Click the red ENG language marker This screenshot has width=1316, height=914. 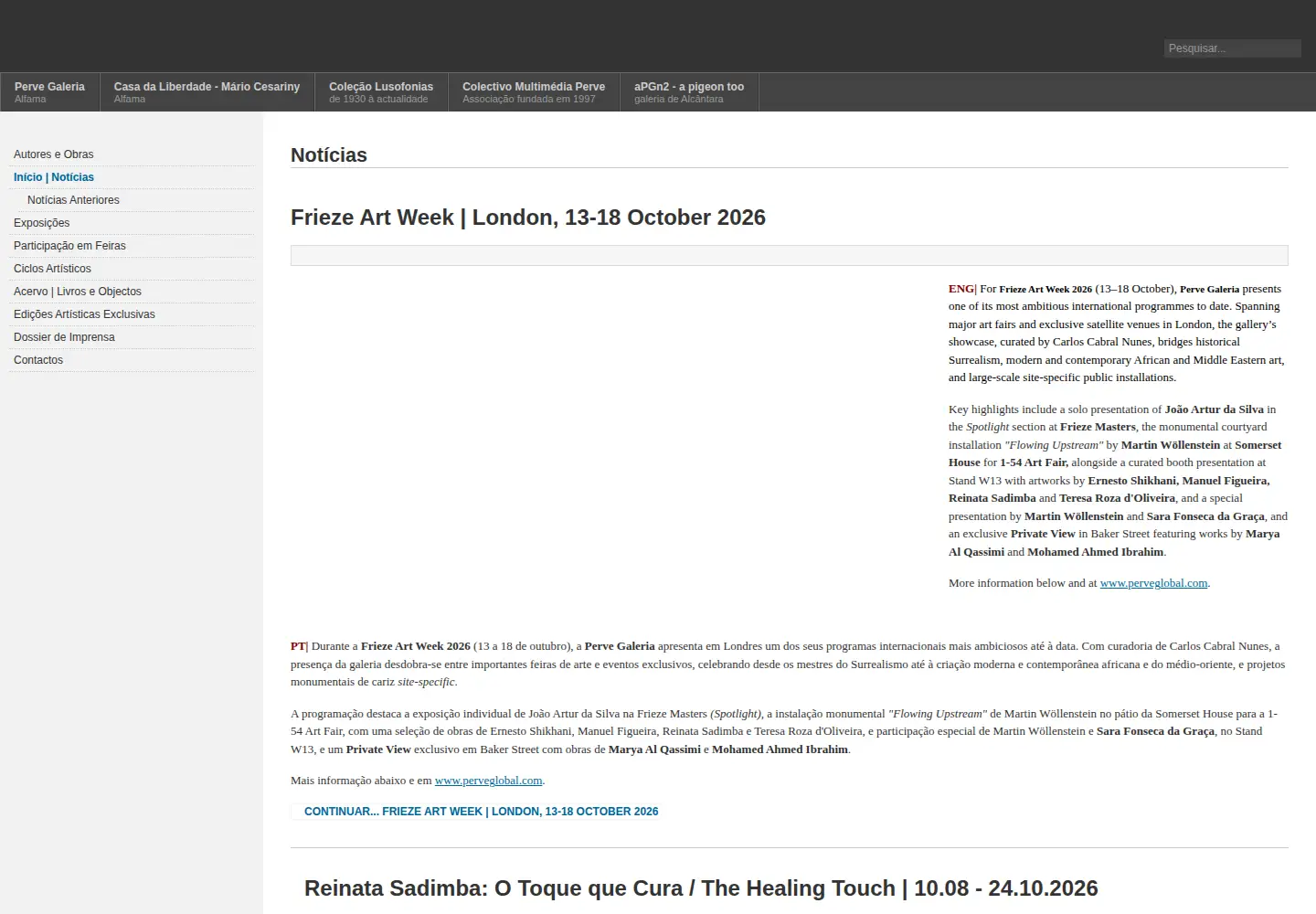point(961,289)
